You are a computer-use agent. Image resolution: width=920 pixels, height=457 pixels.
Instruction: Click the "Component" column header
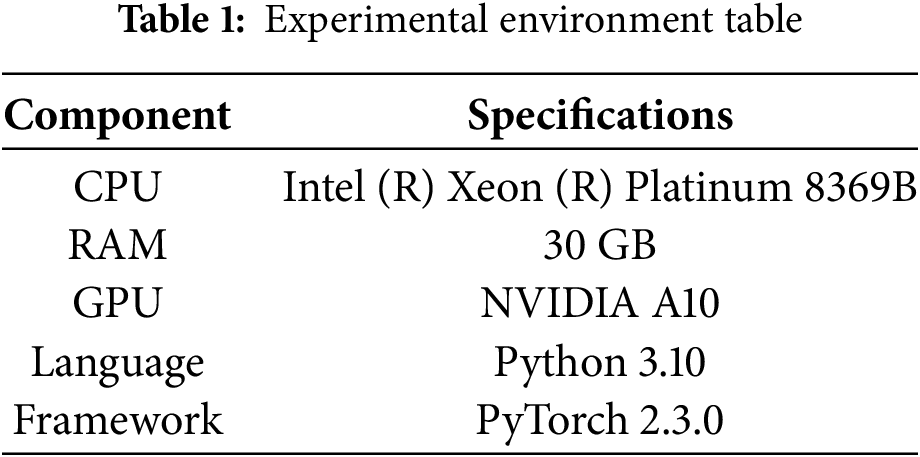pos(118,115)
